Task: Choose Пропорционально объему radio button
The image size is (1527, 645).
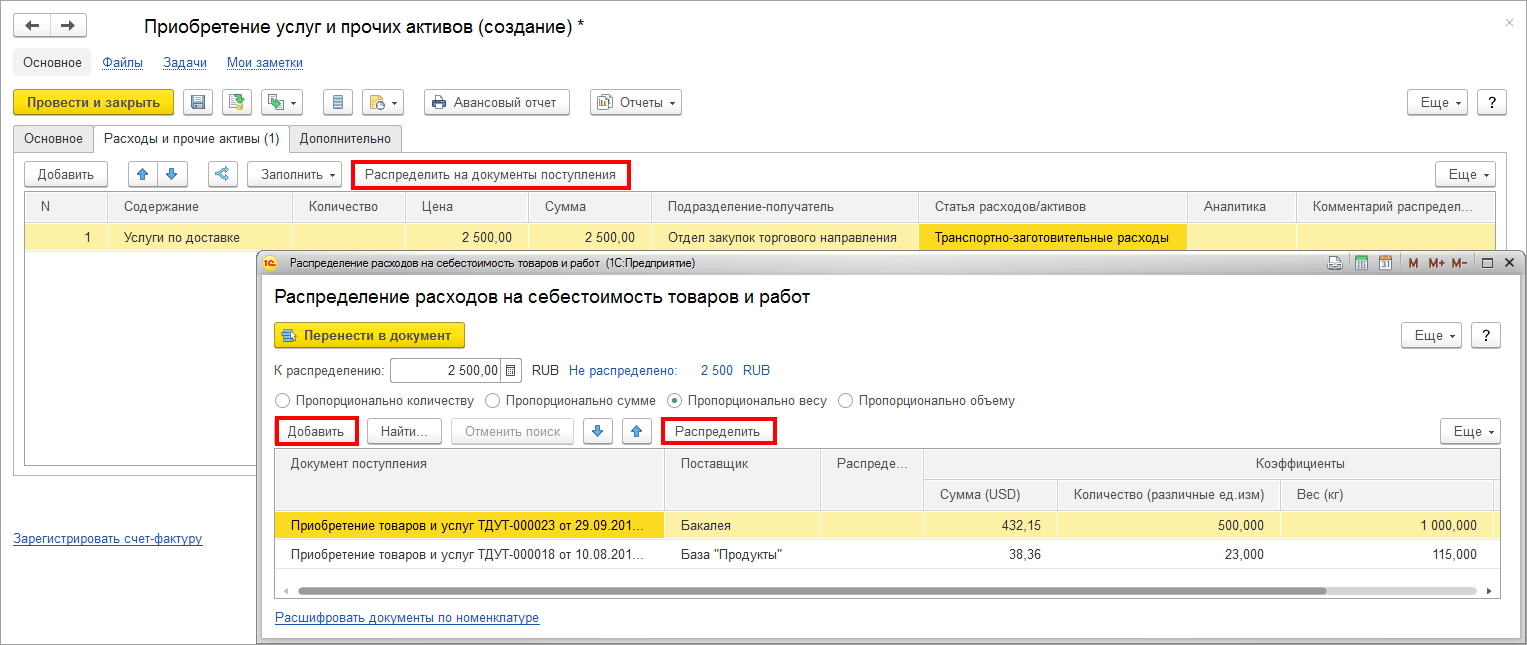Action: [x=845, y=401]
